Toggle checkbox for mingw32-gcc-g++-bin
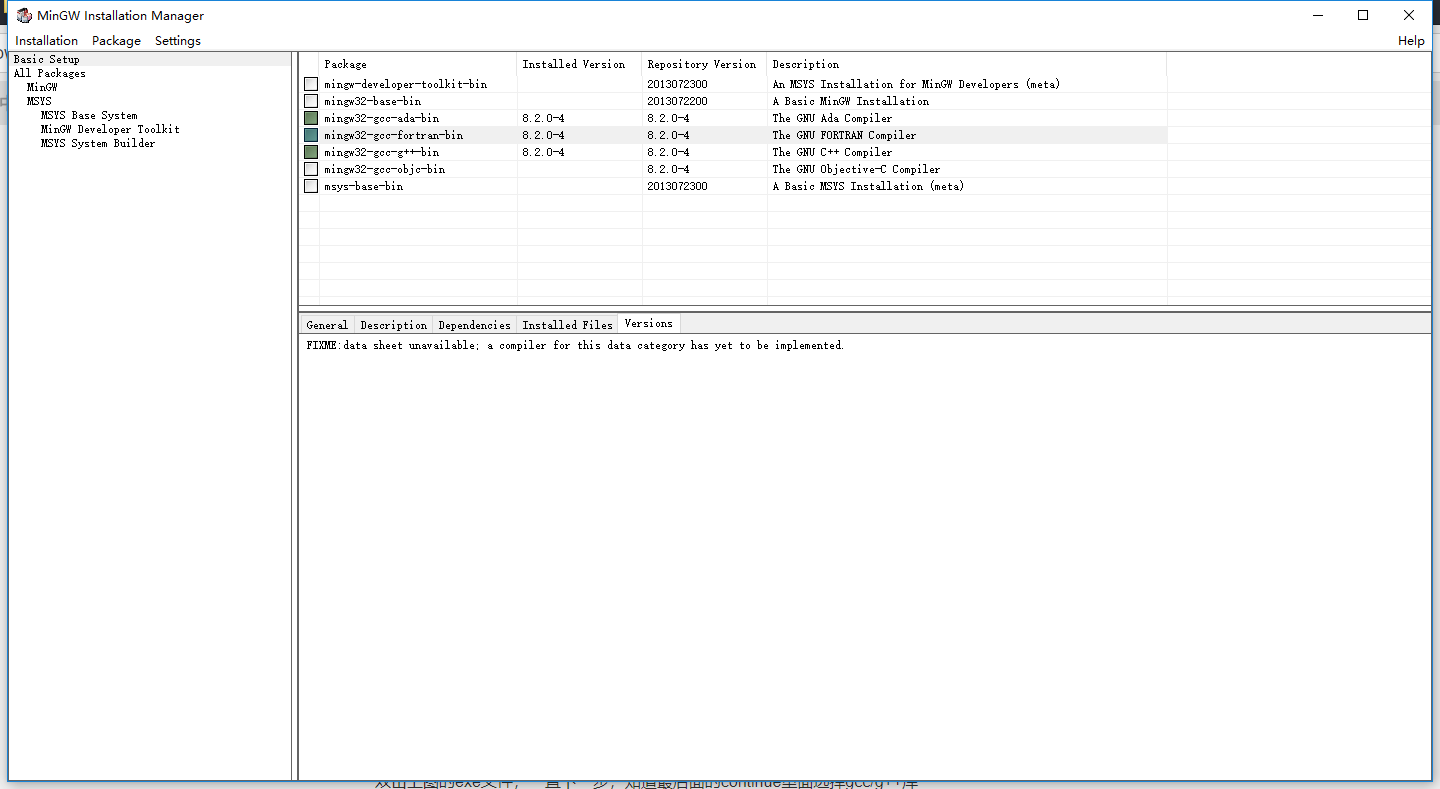Screen dimensions: 1440x789 [311, 152]
